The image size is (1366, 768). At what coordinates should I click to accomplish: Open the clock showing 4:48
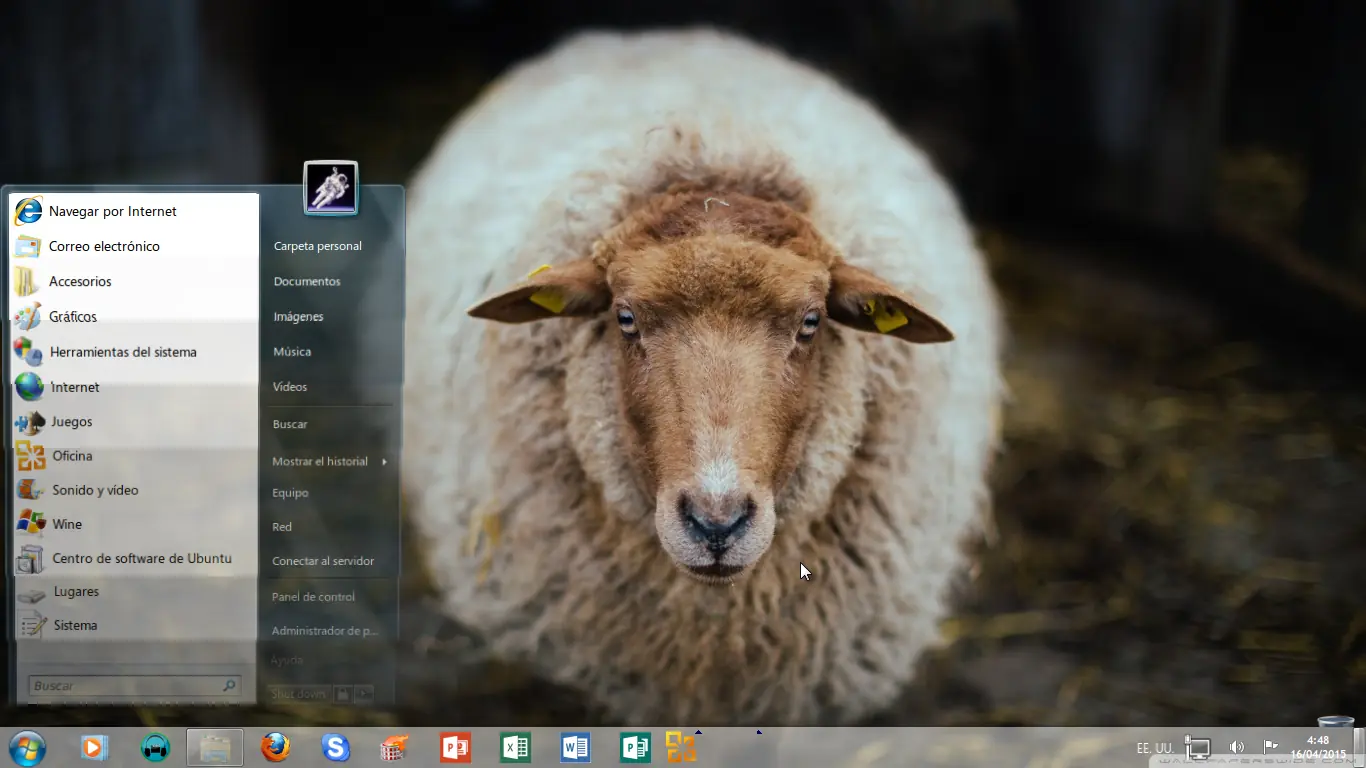click(x=1318, y=747)
